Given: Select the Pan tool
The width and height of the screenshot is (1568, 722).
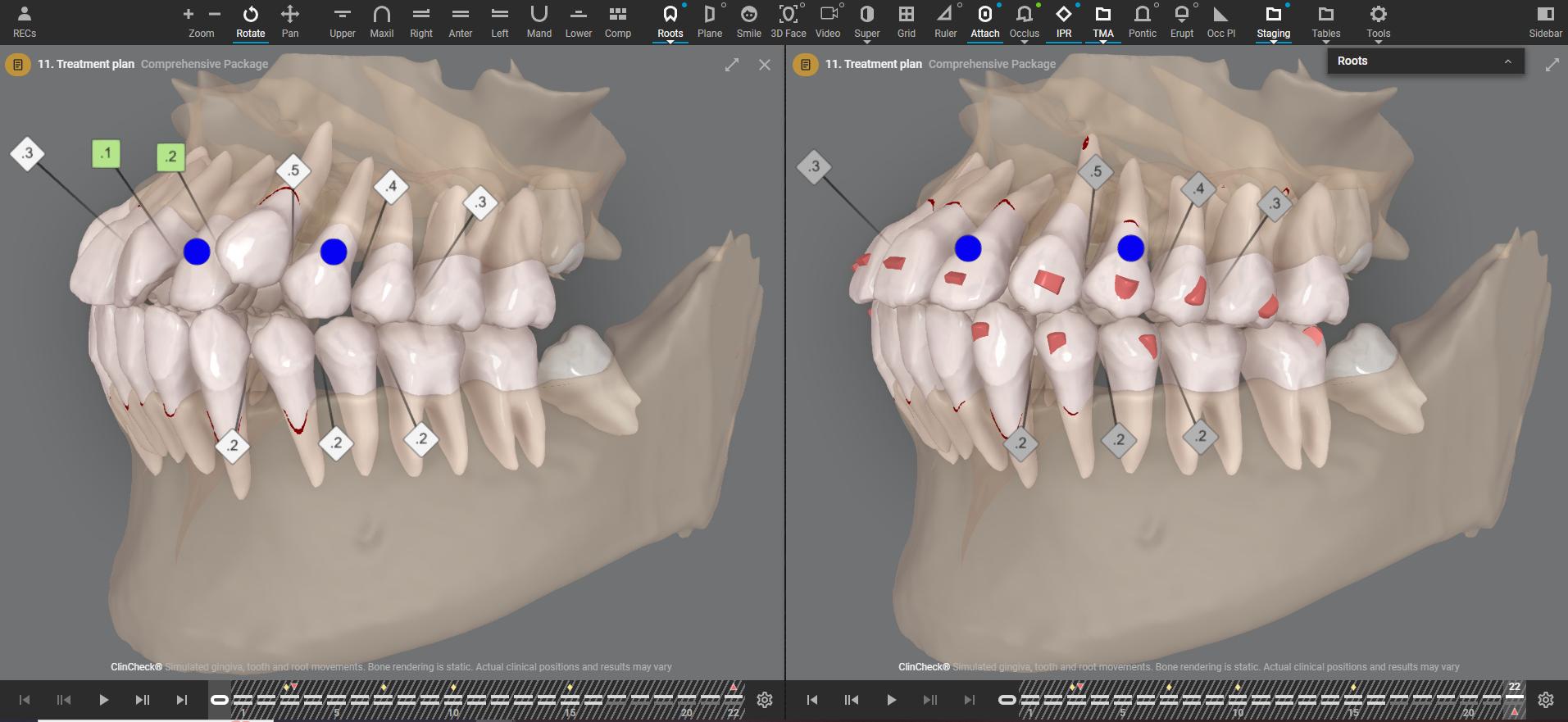Looking at the screenshot, I should 290,22.
